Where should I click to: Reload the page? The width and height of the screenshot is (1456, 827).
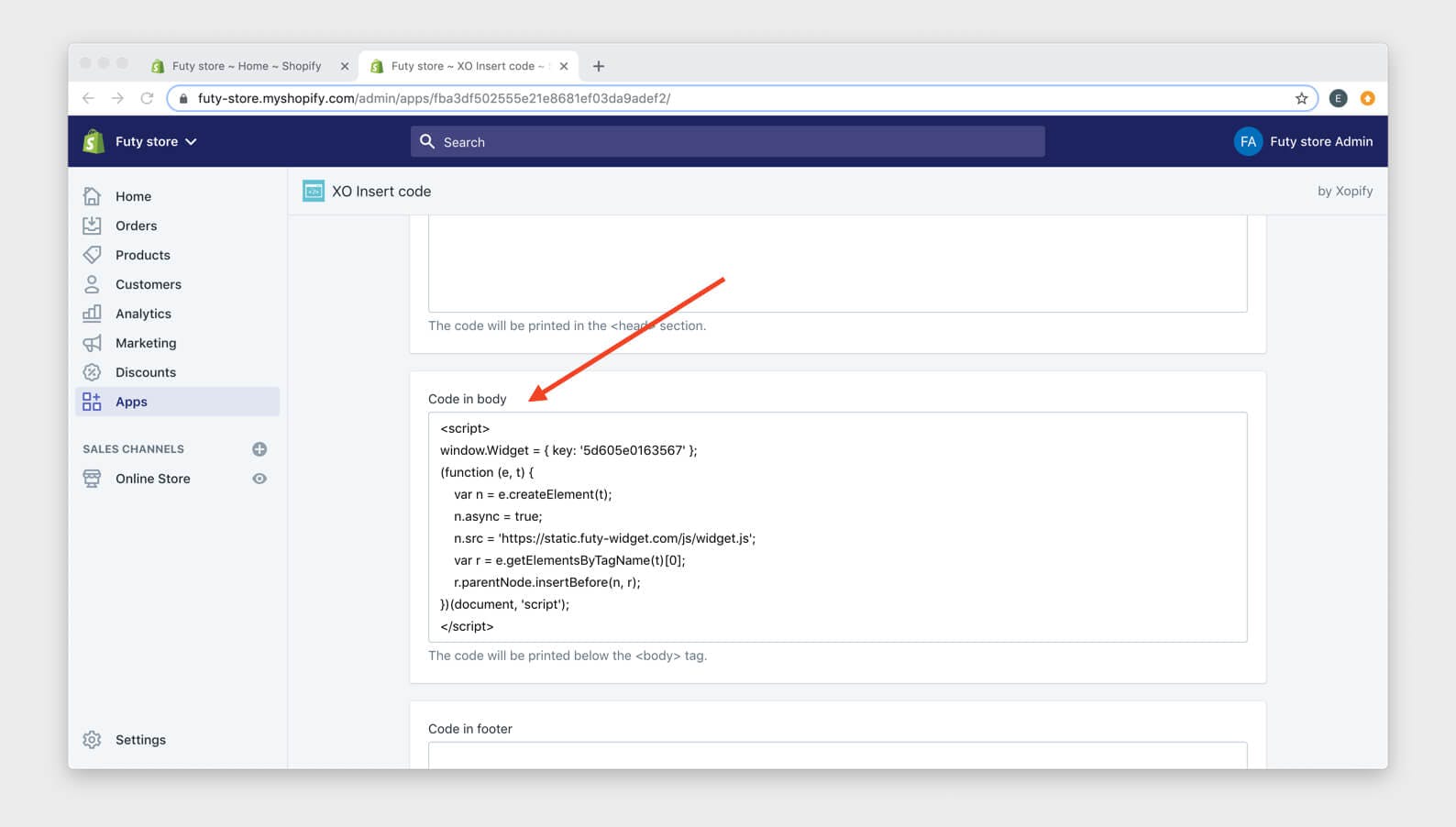point(147,98)
